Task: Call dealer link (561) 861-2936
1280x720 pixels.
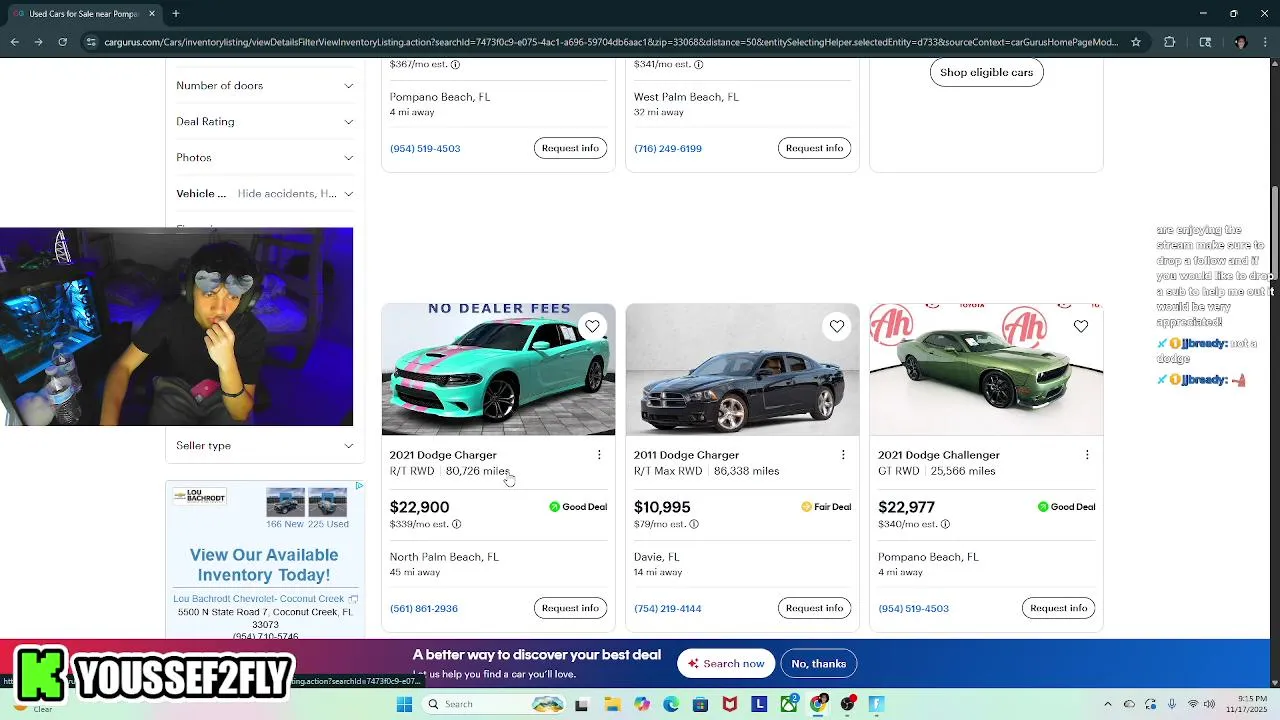Action: point(424,609)
